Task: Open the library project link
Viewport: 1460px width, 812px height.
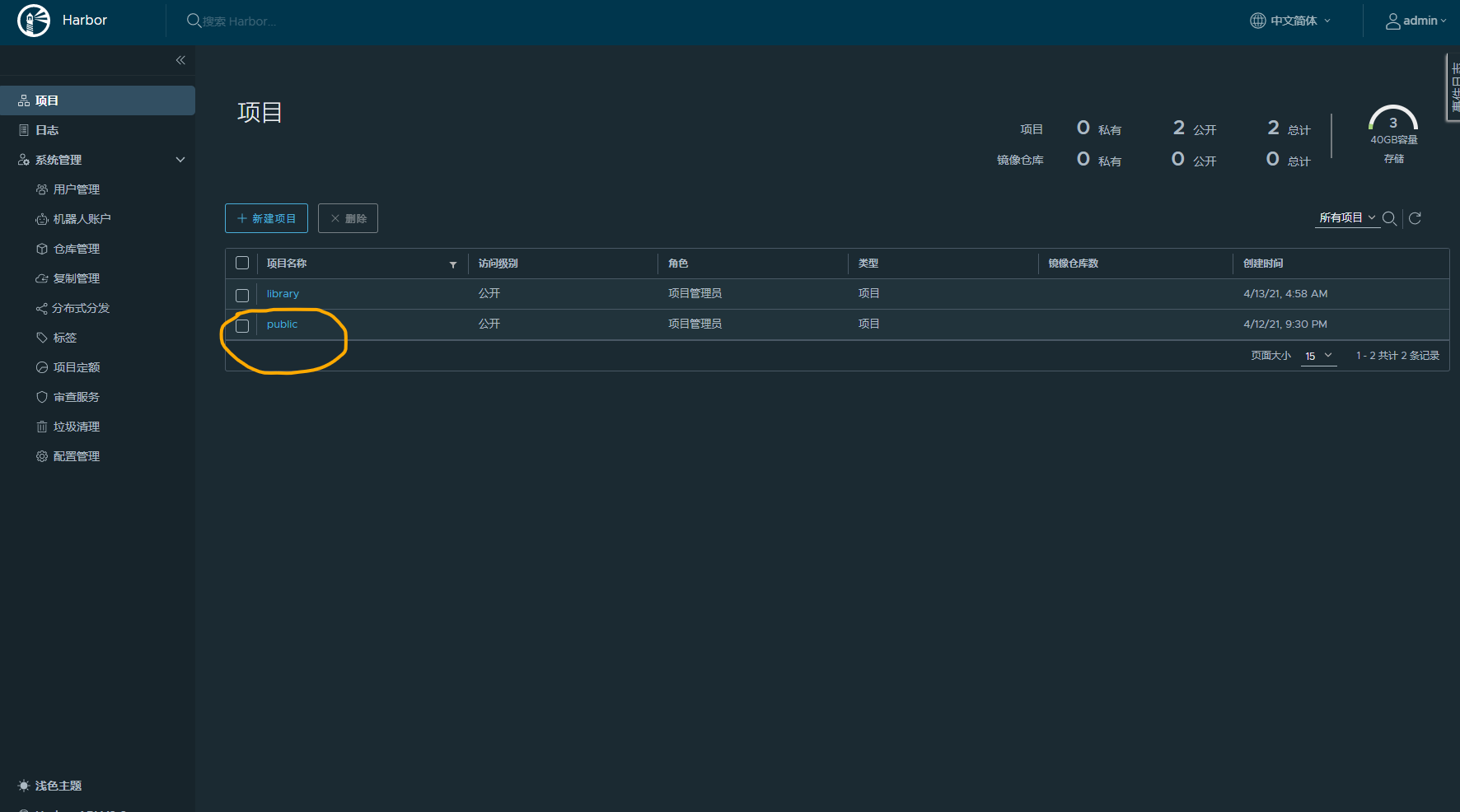Action: click(283, 294)
